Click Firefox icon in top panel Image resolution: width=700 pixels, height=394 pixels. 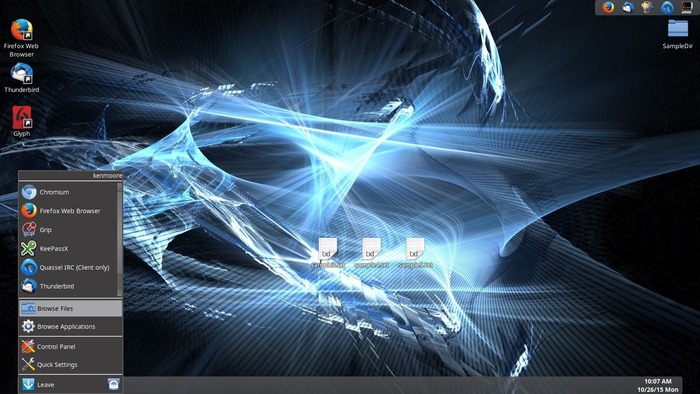(x=608, y=8)
